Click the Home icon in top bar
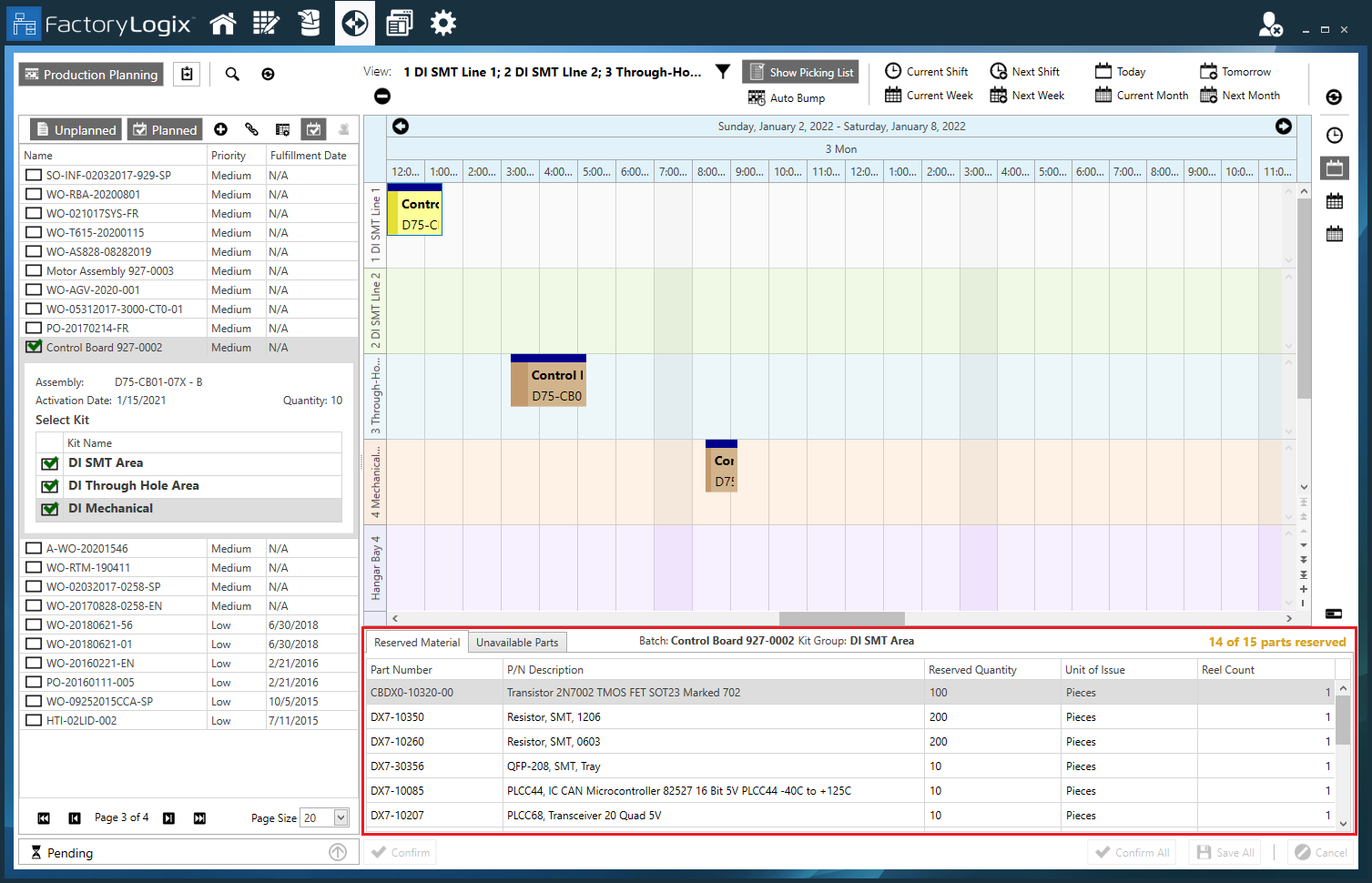This screenshot has width=1372, height=883. click(x=222, y=23)
